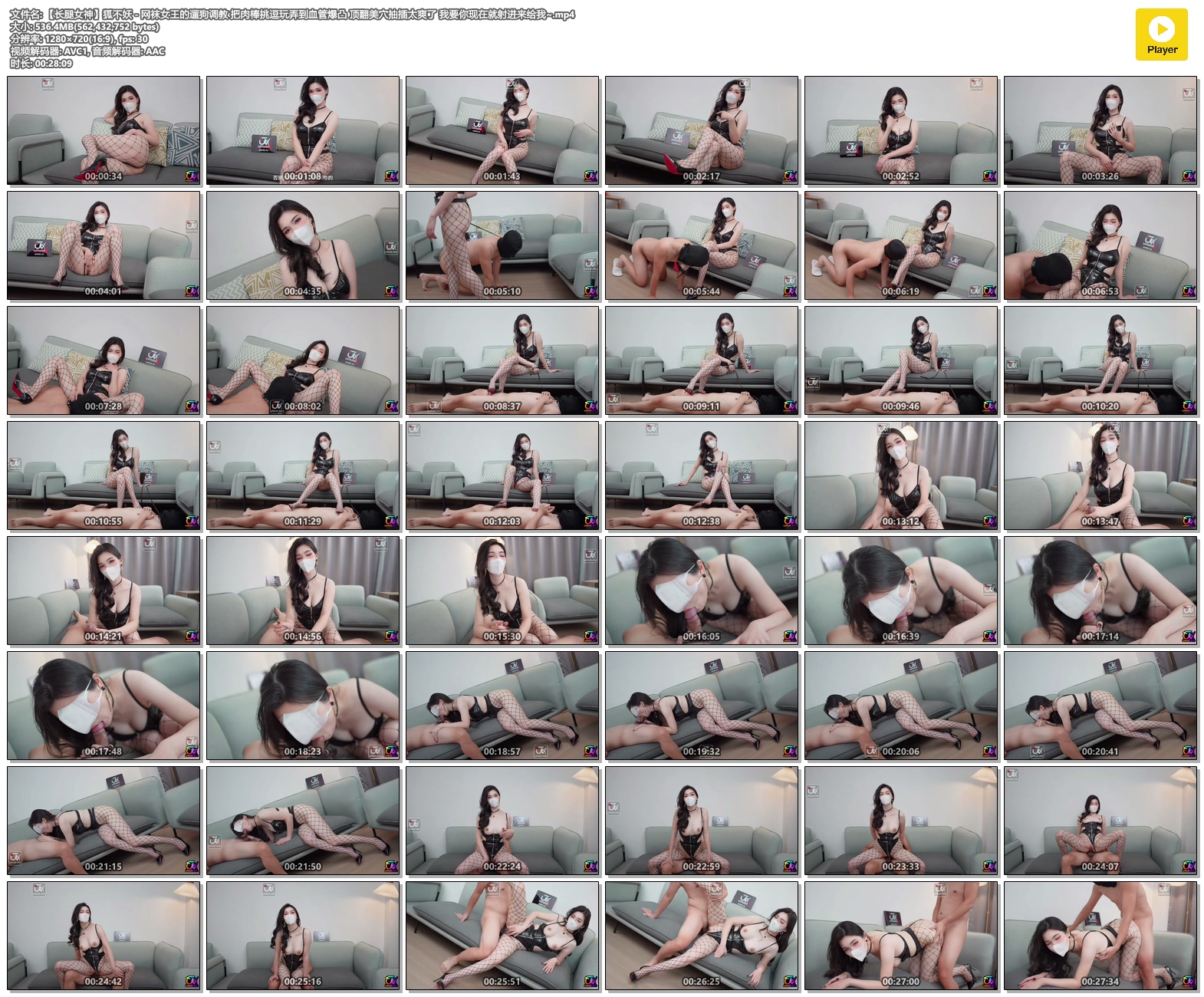Screen dimensions: 1204x997
Task: Click the frame at 00:14:21
Action: (104, 591)
